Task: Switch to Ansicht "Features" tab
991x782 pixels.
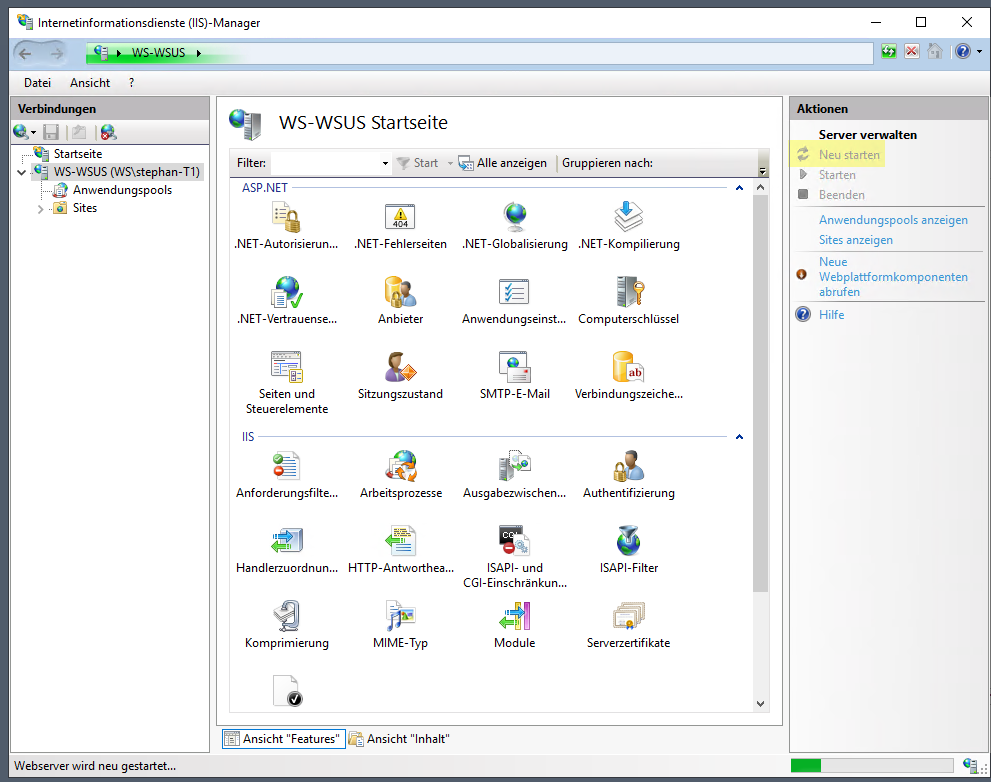Action: [x=284, y=739]
